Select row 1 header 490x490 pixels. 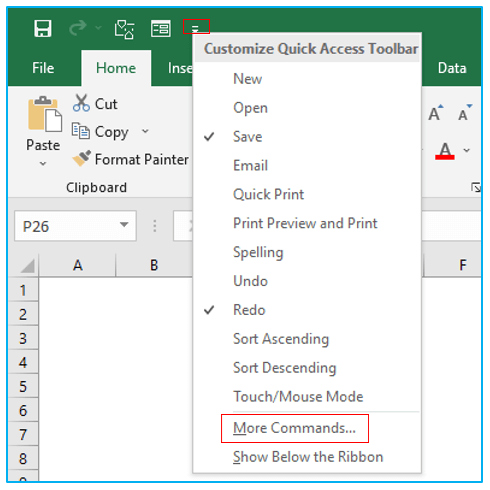point(23,290)
